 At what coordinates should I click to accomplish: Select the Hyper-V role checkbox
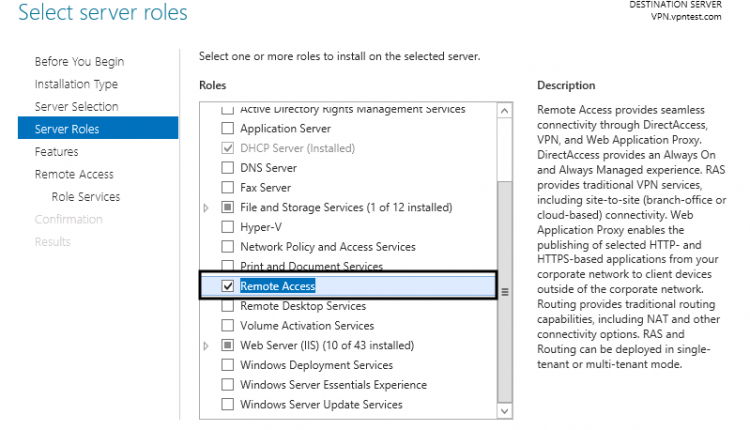pos(227,227)
